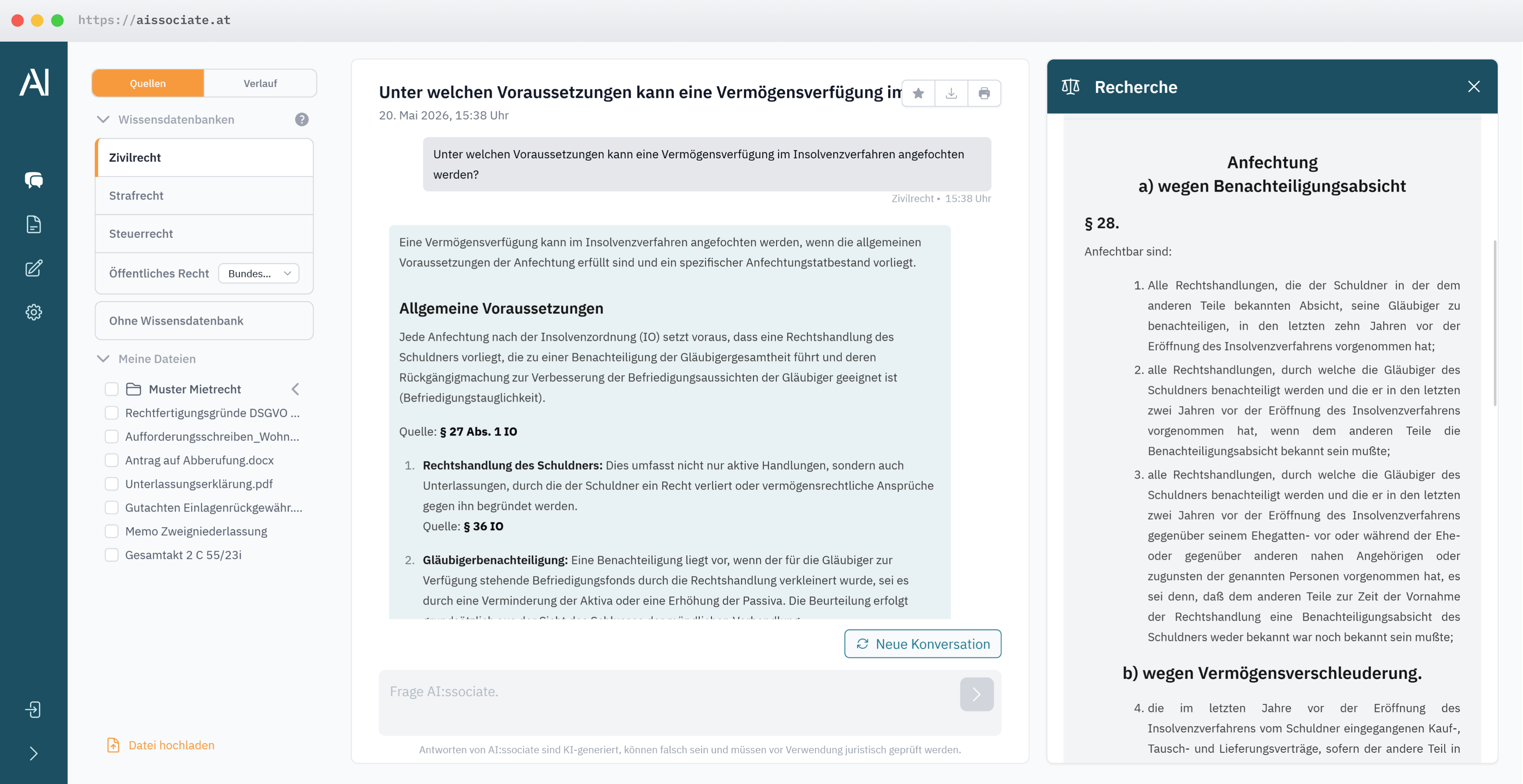
Task: Open the Bundes... dropdown
Action: click(258, 273)
